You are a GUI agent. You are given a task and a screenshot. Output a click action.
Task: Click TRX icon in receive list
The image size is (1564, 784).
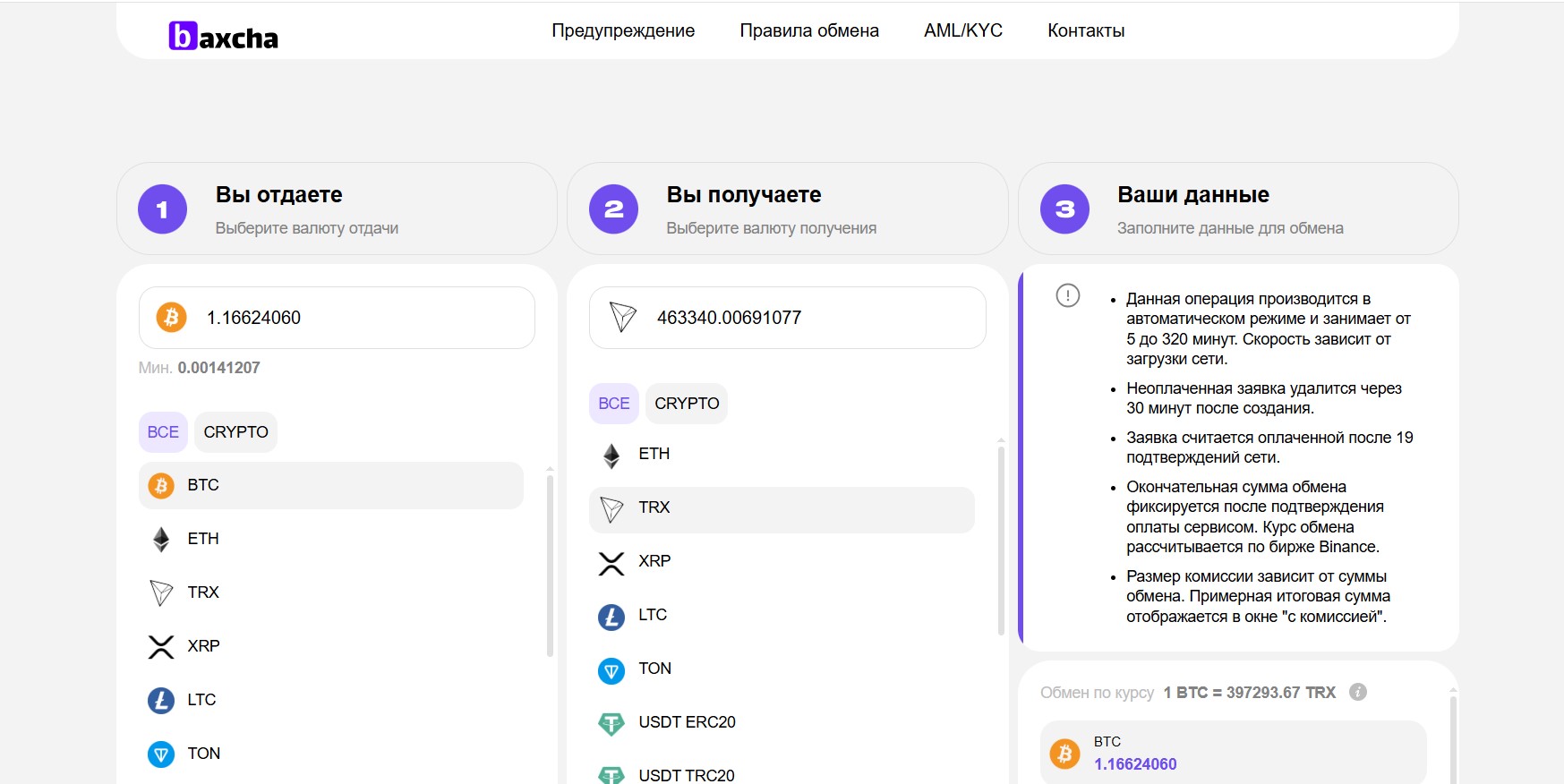pyautogui.click(x=611, y=509)
